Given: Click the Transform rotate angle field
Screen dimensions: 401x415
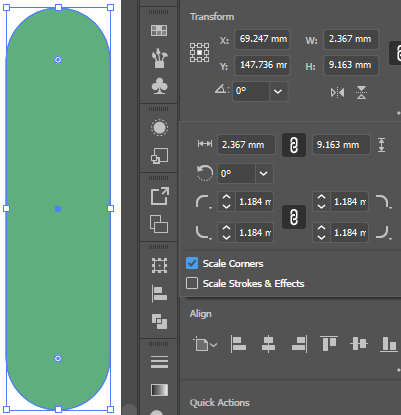Looking at the screenshot, I should [251, 91].
